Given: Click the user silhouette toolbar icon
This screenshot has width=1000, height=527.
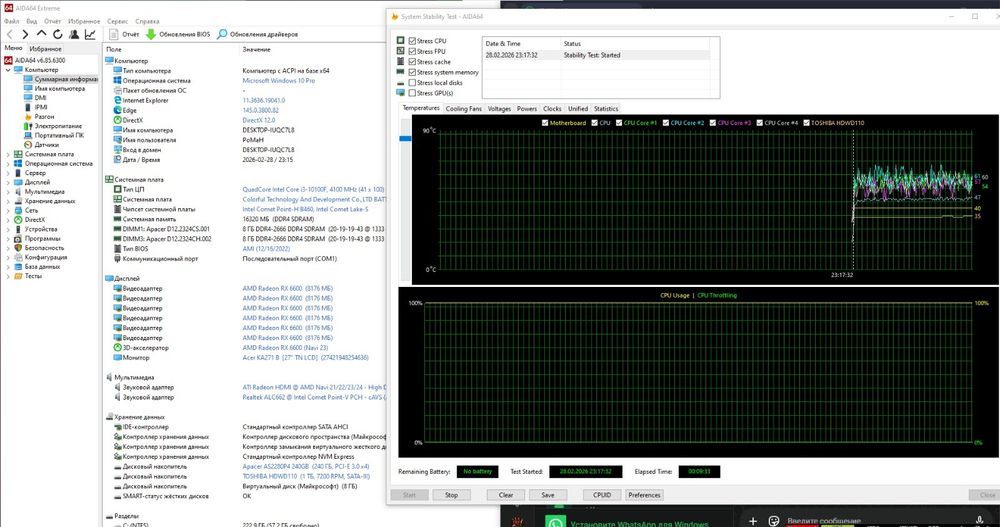Looking at the screenshot, I should (x=74, y=34).
